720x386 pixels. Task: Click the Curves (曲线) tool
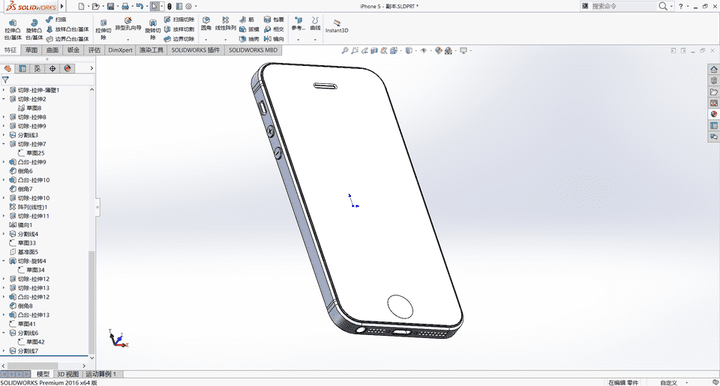[315, 24]
